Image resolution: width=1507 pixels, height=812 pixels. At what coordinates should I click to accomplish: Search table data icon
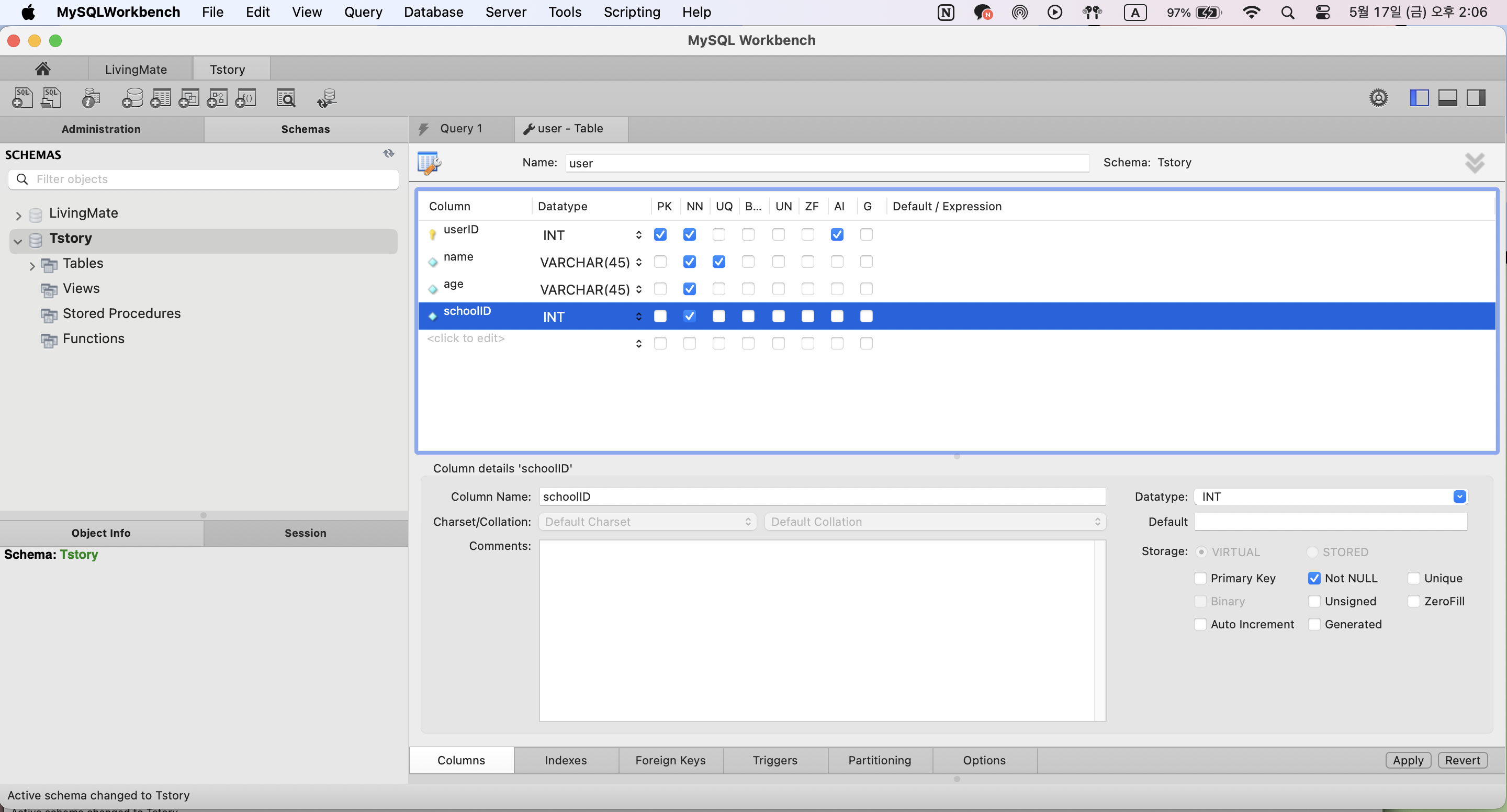pos(286,98)
